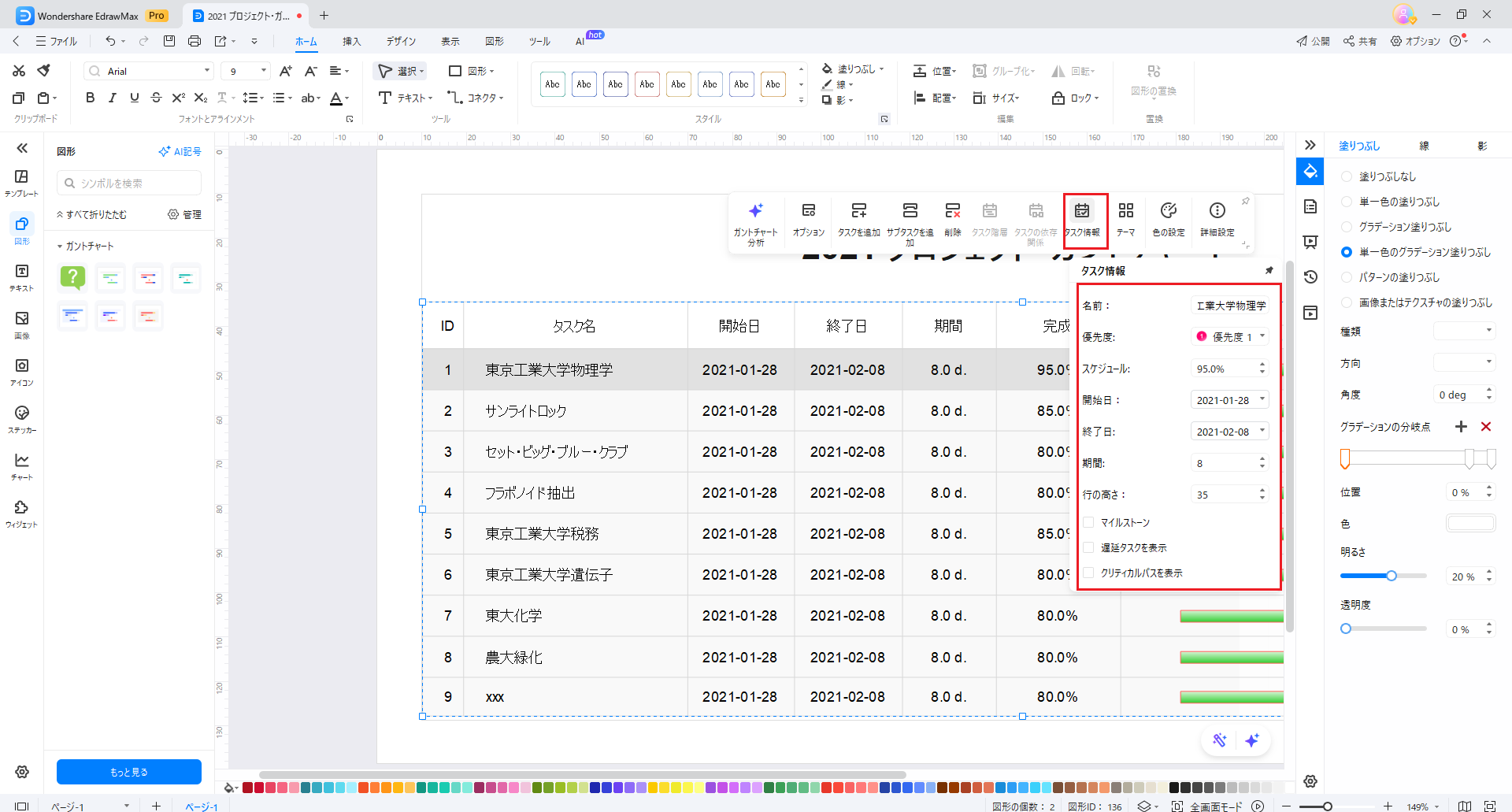This screenshot has height=812, width=1512.
Task: Open Color Settings (色の設定) icon
Action: pyautogui.click(x=1168, y=211)
